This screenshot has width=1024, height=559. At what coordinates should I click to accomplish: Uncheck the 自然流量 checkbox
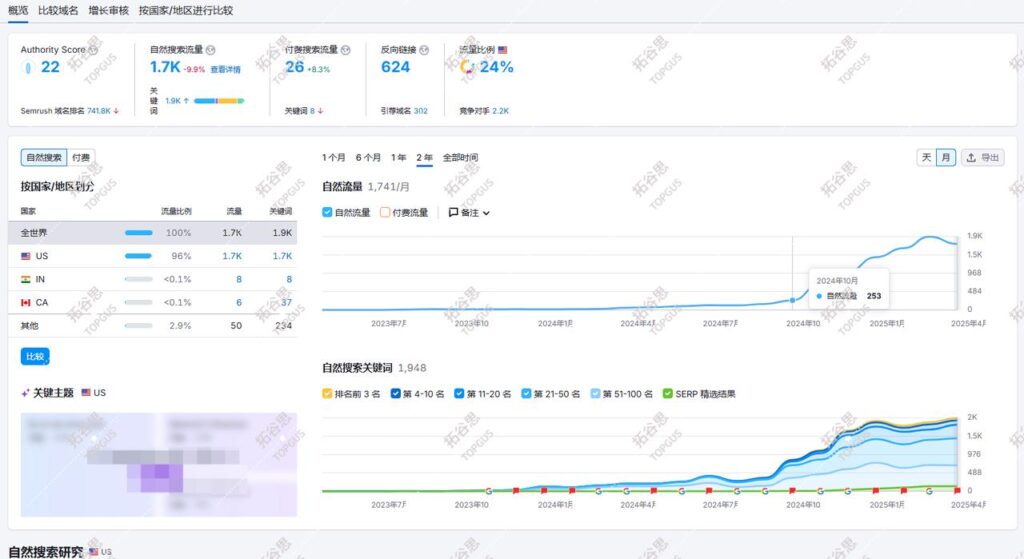(328, 212)
